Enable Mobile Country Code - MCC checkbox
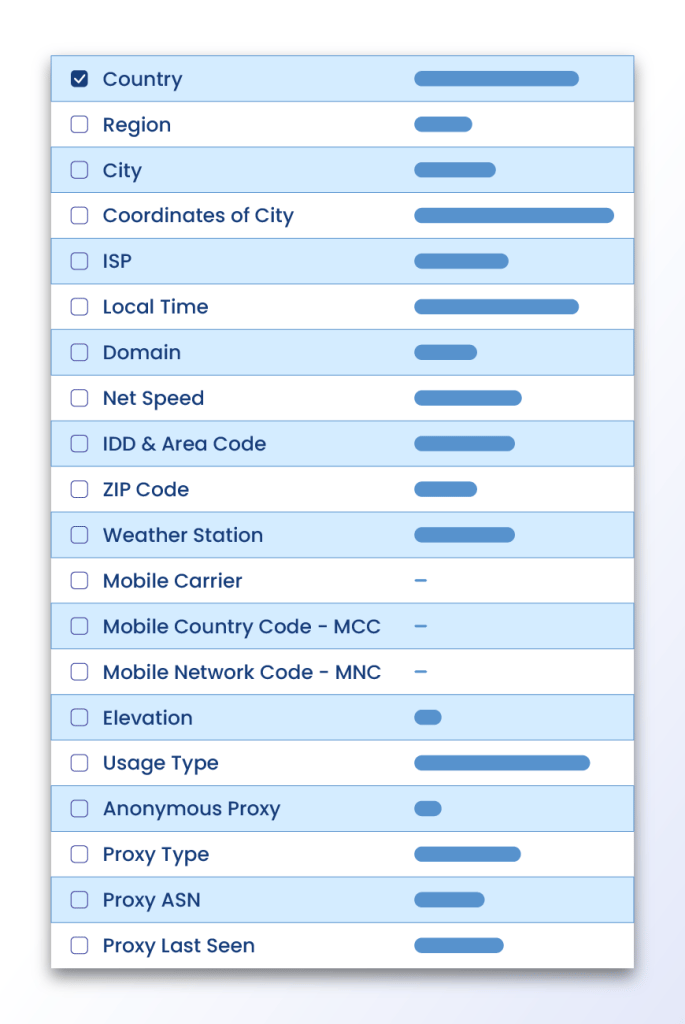685x1024 pixels. 79,626
